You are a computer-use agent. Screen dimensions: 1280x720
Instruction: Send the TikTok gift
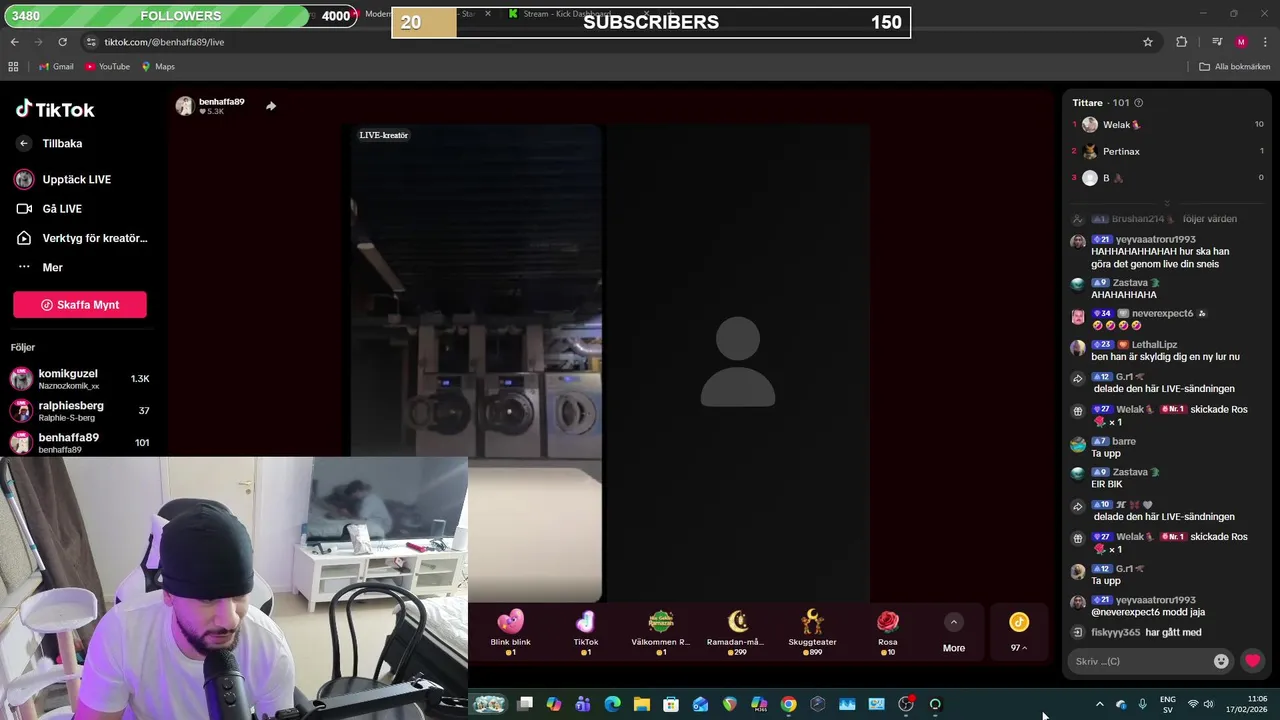586,632
